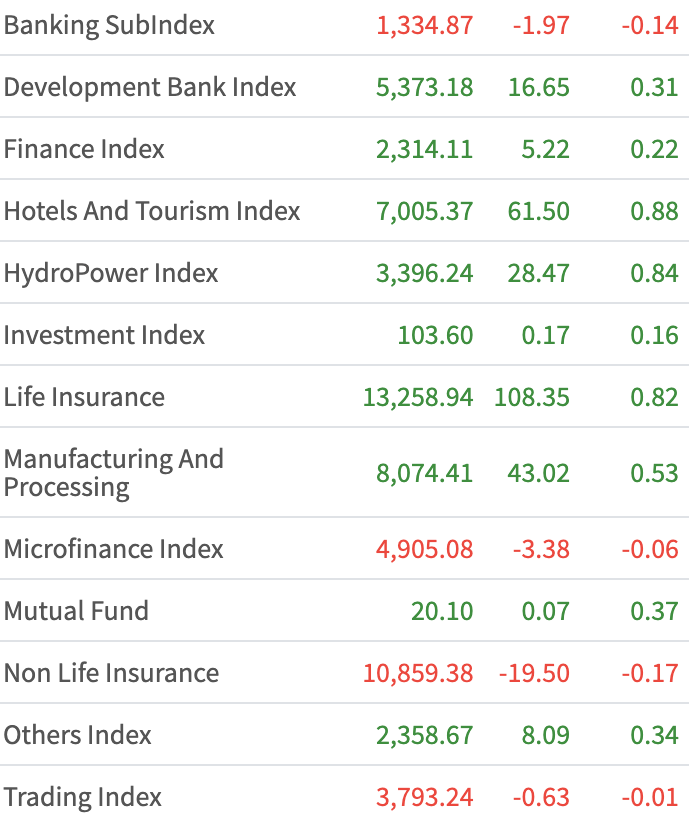
Task: Select Hotels And Tourism point change 61.50
Action: [538, 211]
